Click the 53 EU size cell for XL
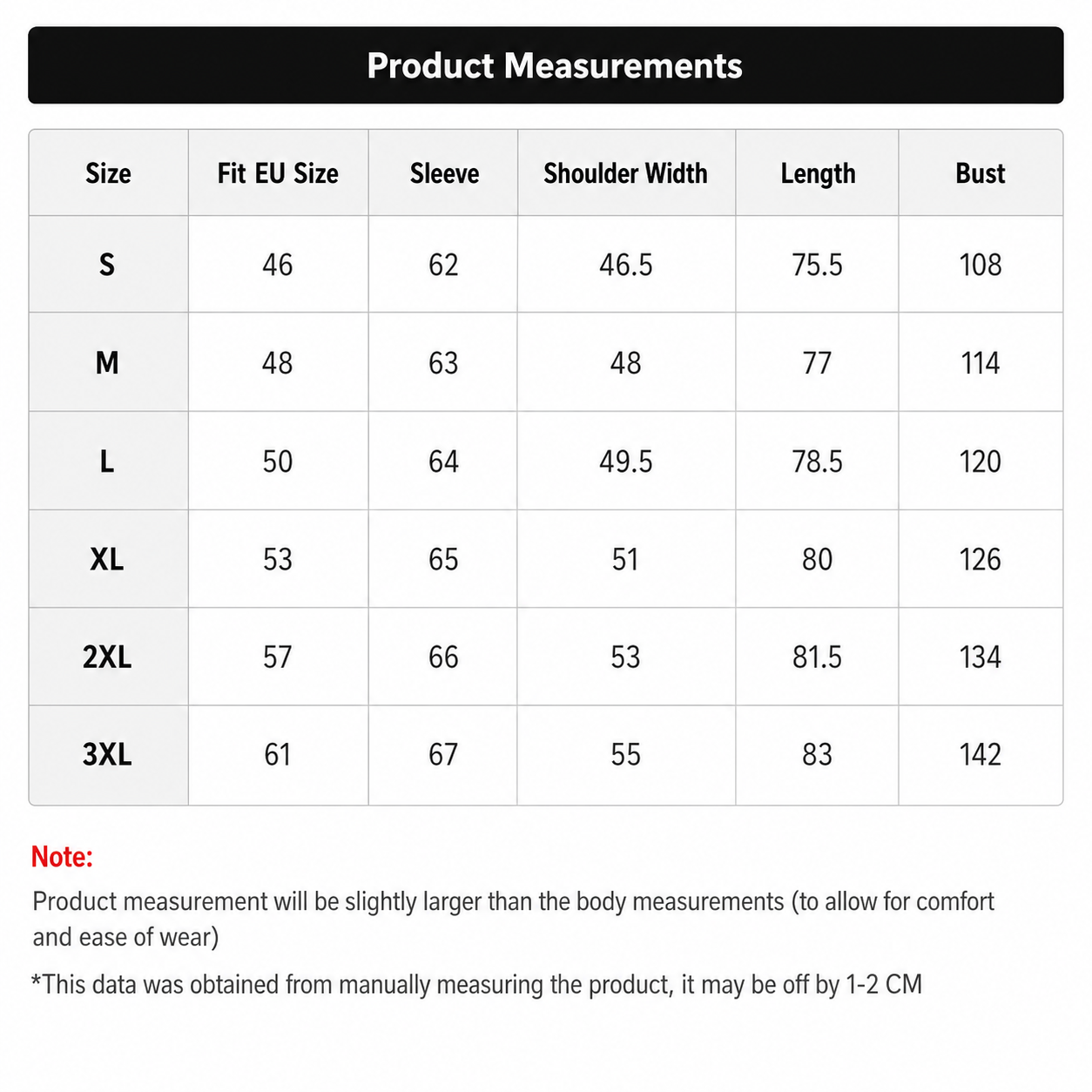Image resolution: width=1092 pixels, height=1092 pixels. point(278,559)
